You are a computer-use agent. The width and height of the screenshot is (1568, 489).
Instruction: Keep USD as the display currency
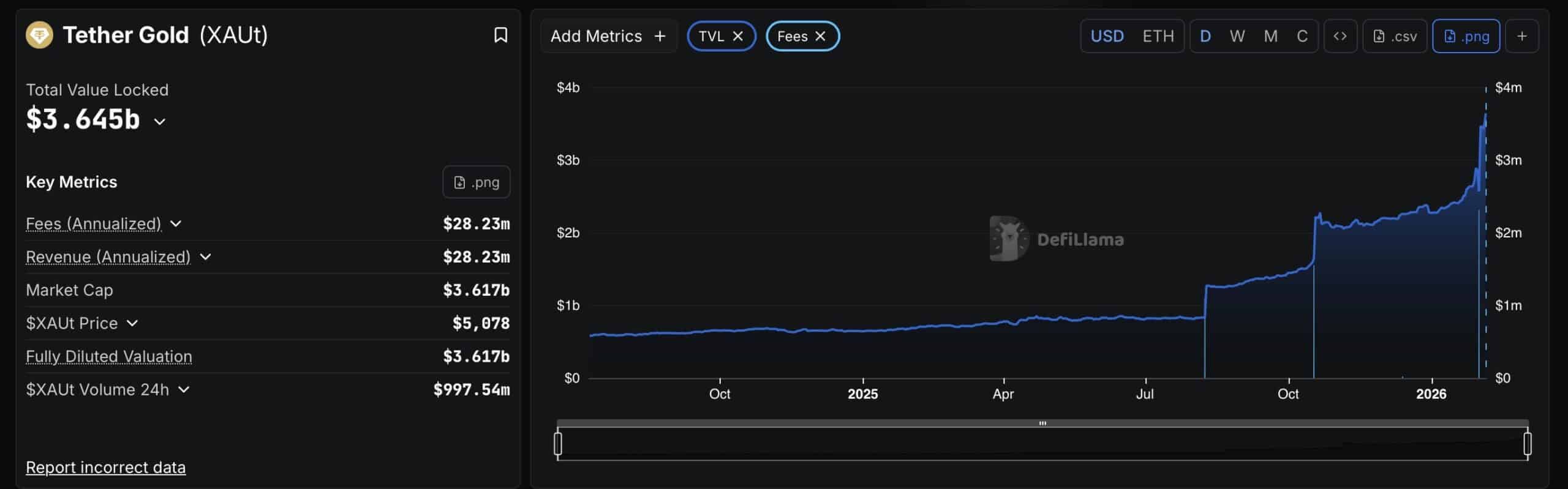pos(1107,35)
